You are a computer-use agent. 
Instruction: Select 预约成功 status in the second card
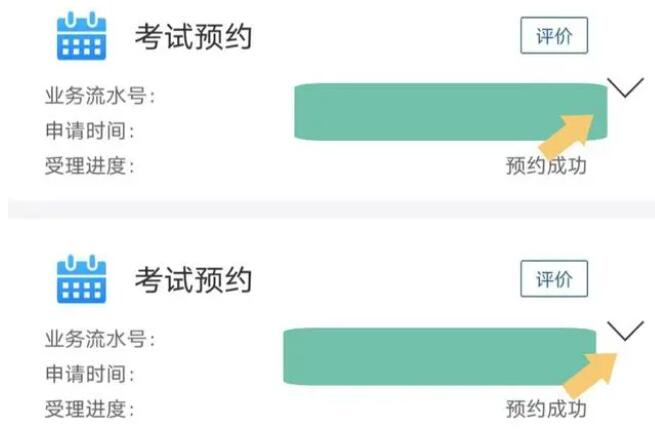coord(545,409)
